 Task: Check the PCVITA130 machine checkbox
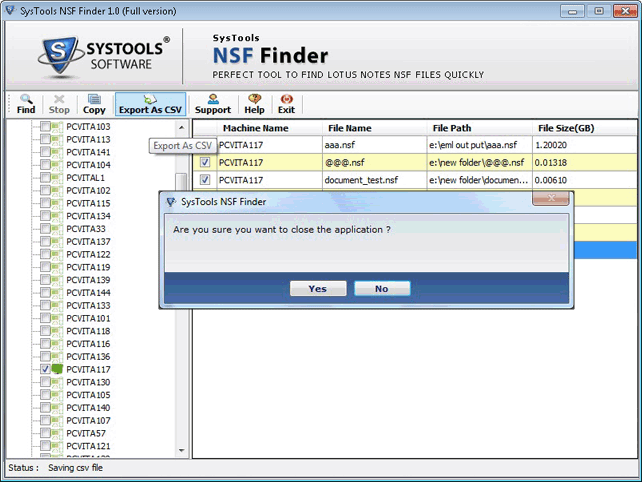pos(45,382)
